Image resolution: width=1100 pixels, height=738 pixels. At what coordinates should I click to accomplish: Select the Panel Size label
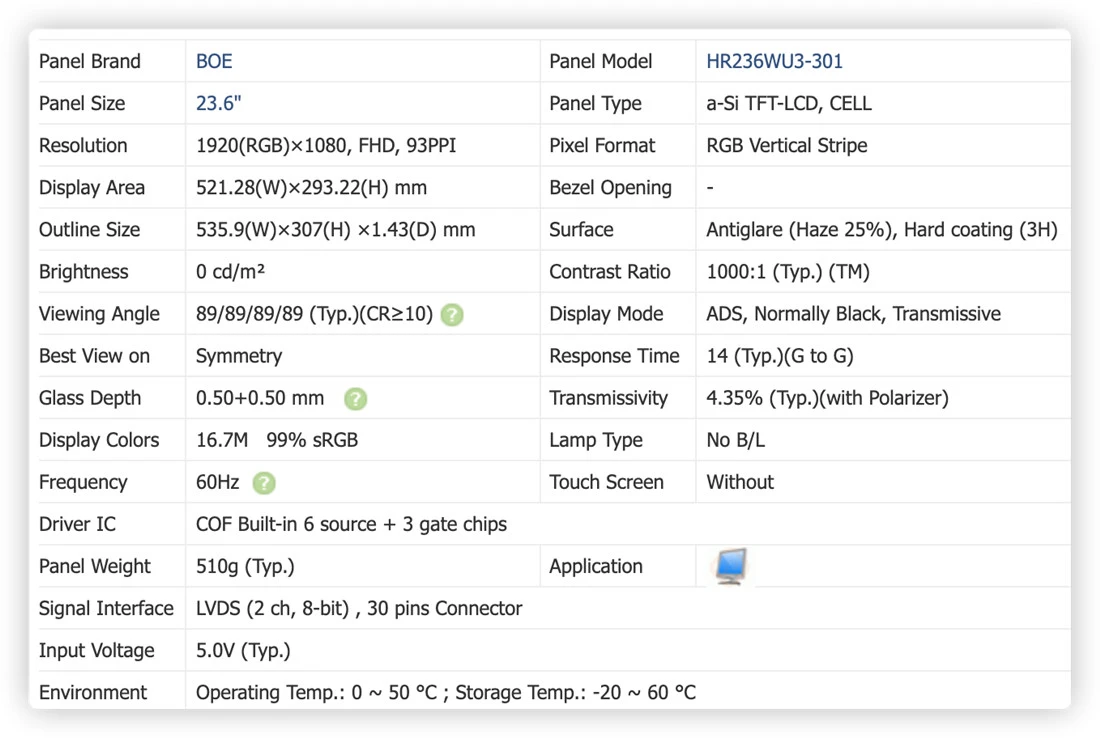click(82, 103)
